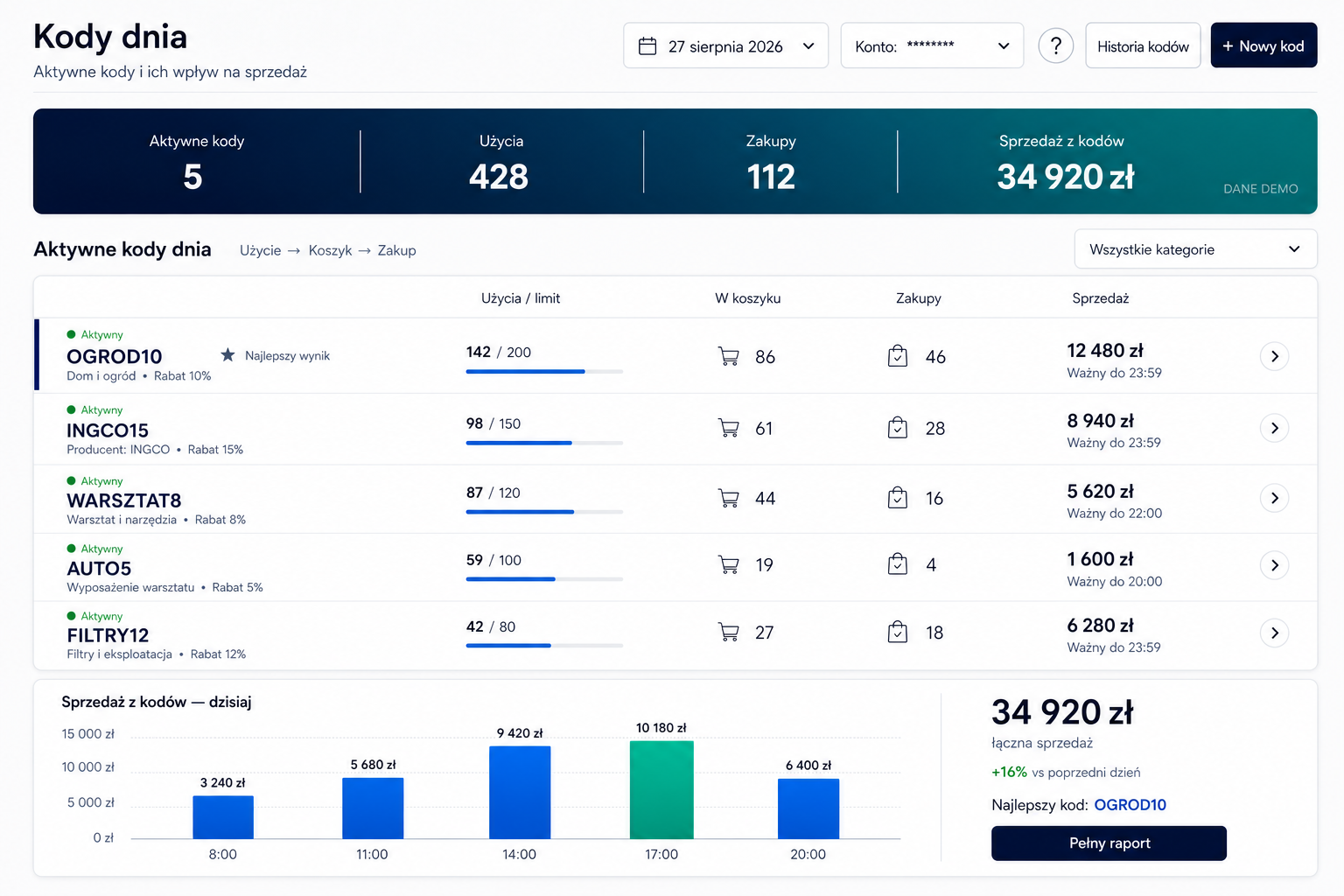Click the cart icon in FILTRY12 row

728,632
